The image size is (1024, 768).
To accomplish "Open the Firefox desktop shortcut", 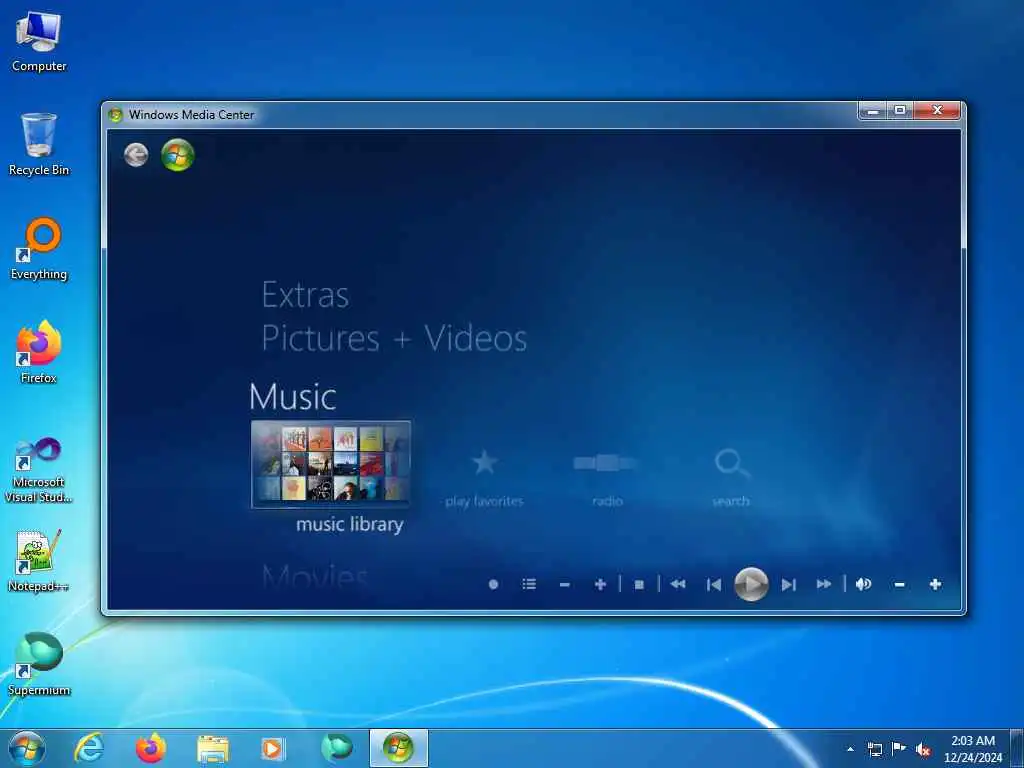I will 39,352.
